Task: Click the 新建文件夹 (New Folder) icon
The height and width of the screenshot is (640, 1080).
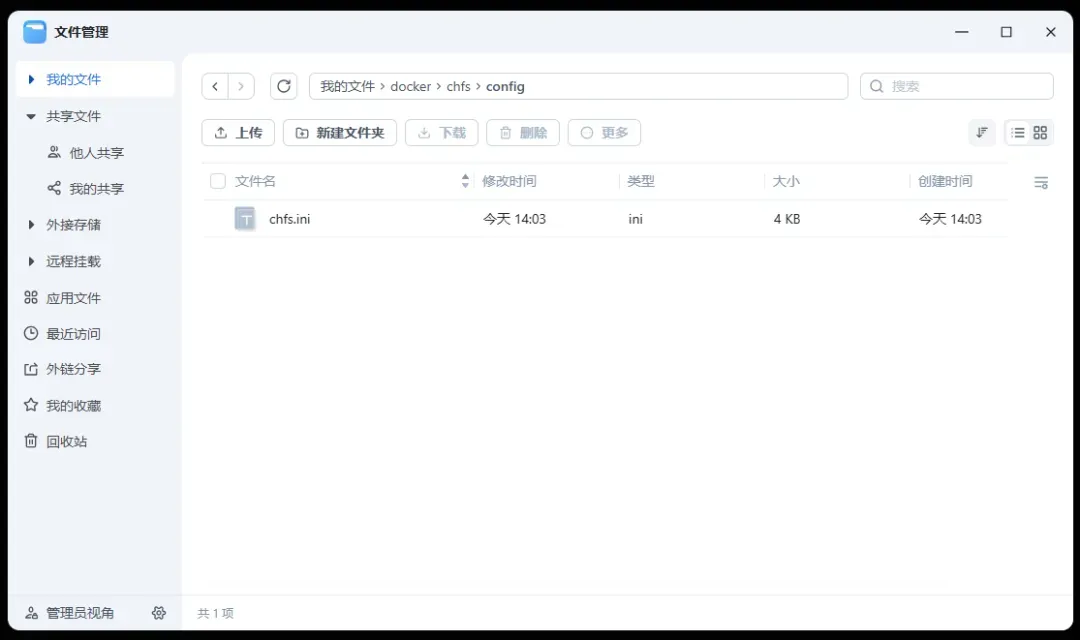Action: pyautogui.click(x=302, y=132)
